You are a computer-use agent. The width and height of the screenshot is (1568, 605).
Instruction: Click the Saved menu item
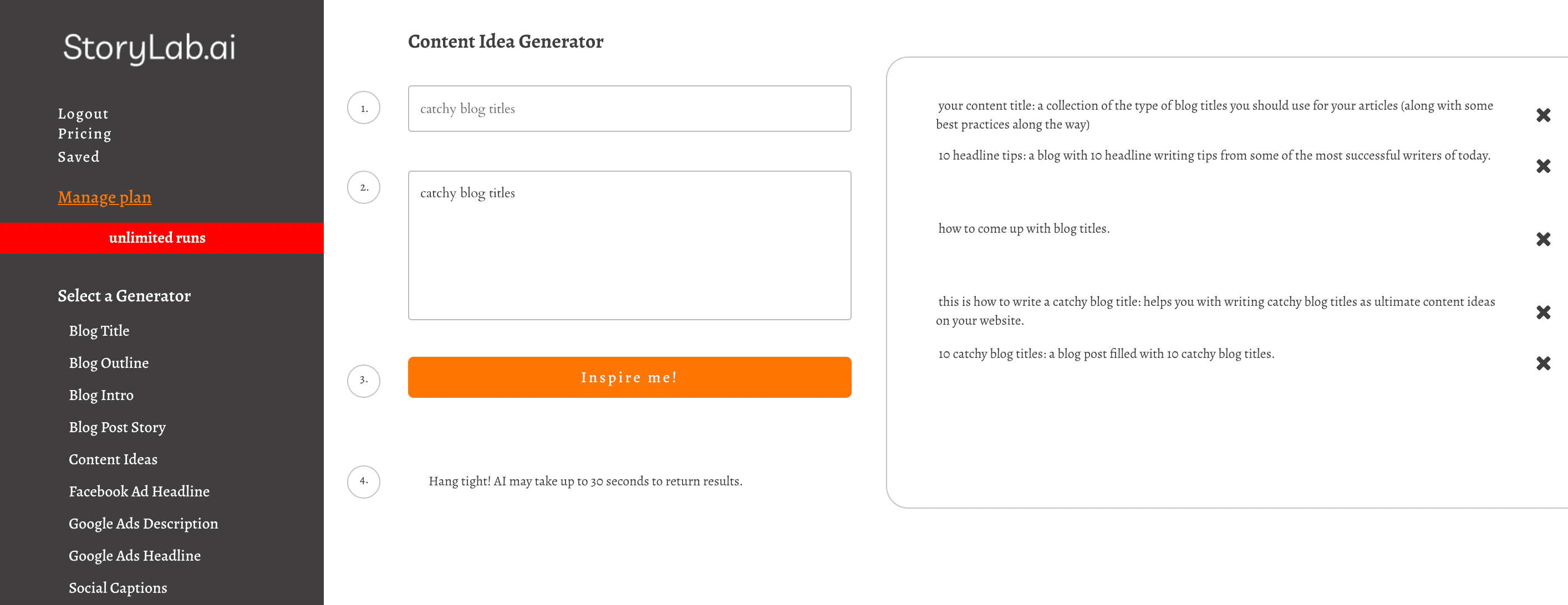click(78, 156)
